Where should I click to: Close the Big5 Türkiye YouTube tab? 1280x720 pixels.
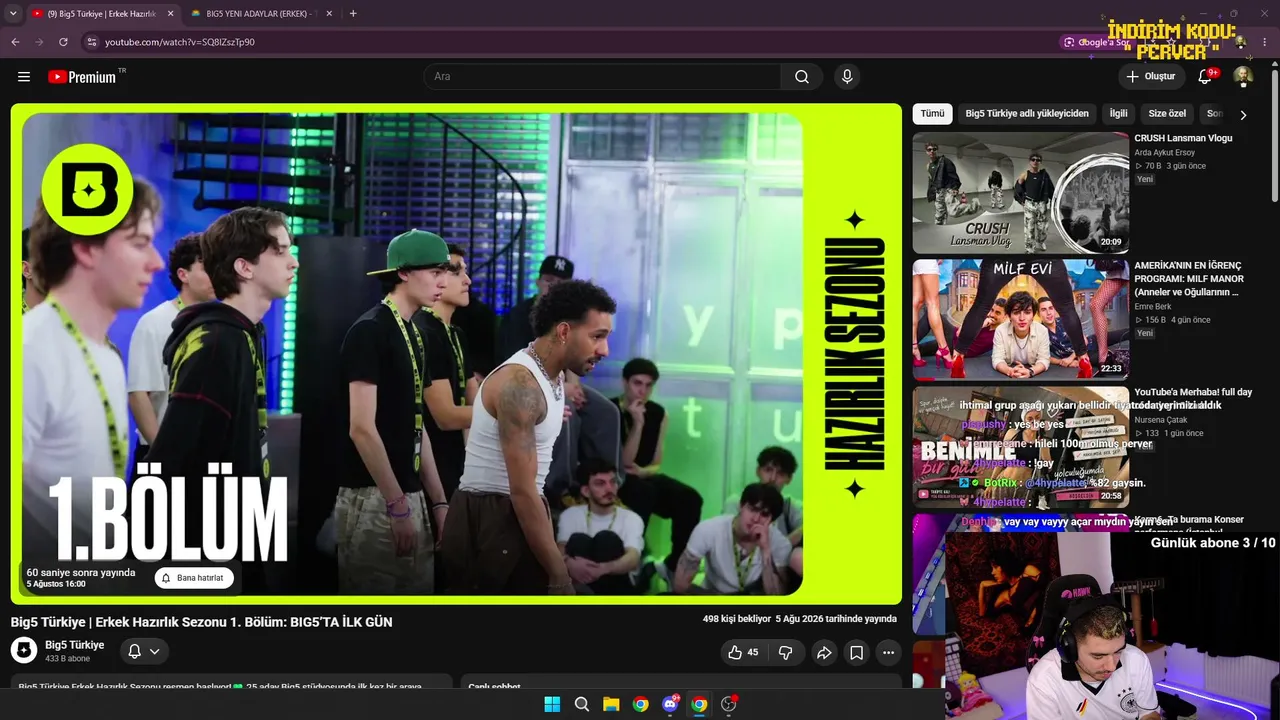(x=170, y=13)
